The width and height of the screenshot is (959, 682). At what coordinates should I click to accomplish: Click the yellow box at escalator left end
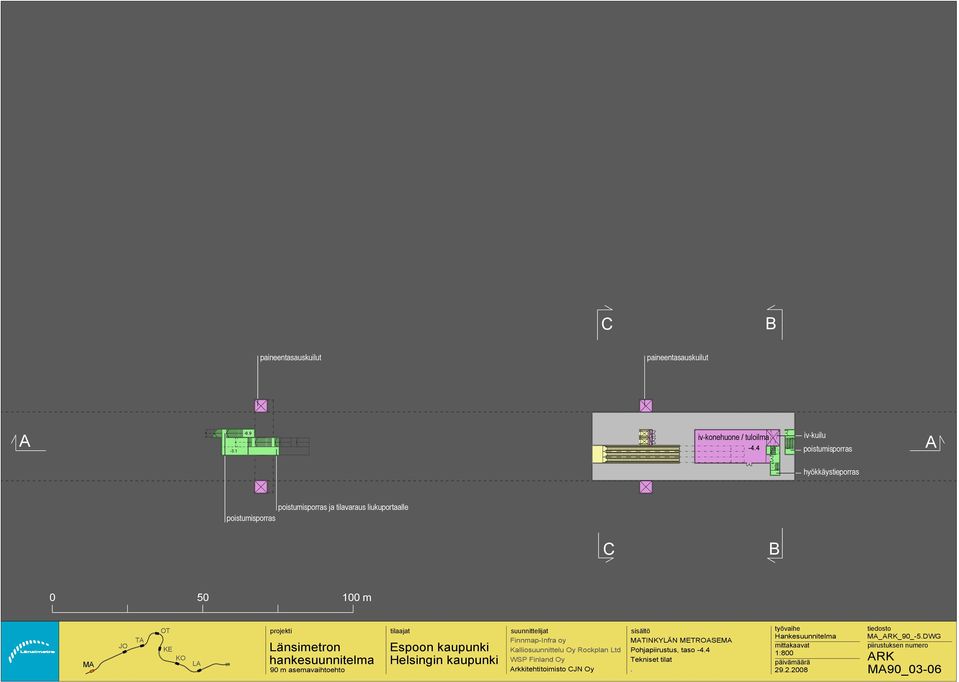coord(598,454)
